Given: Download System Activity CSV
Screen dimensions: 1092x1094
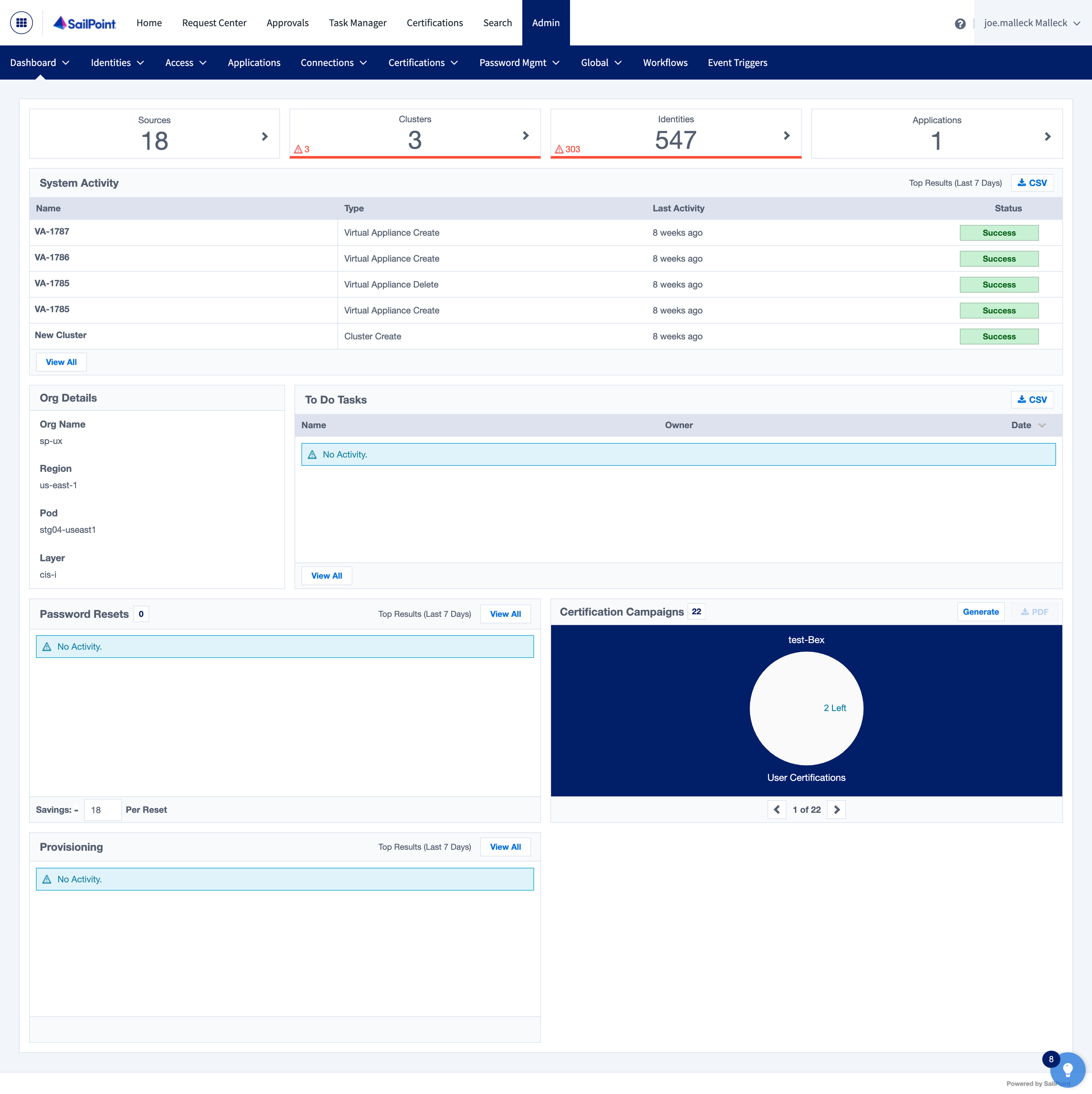Looking at the screenshot, I should tap(1031, 183).
